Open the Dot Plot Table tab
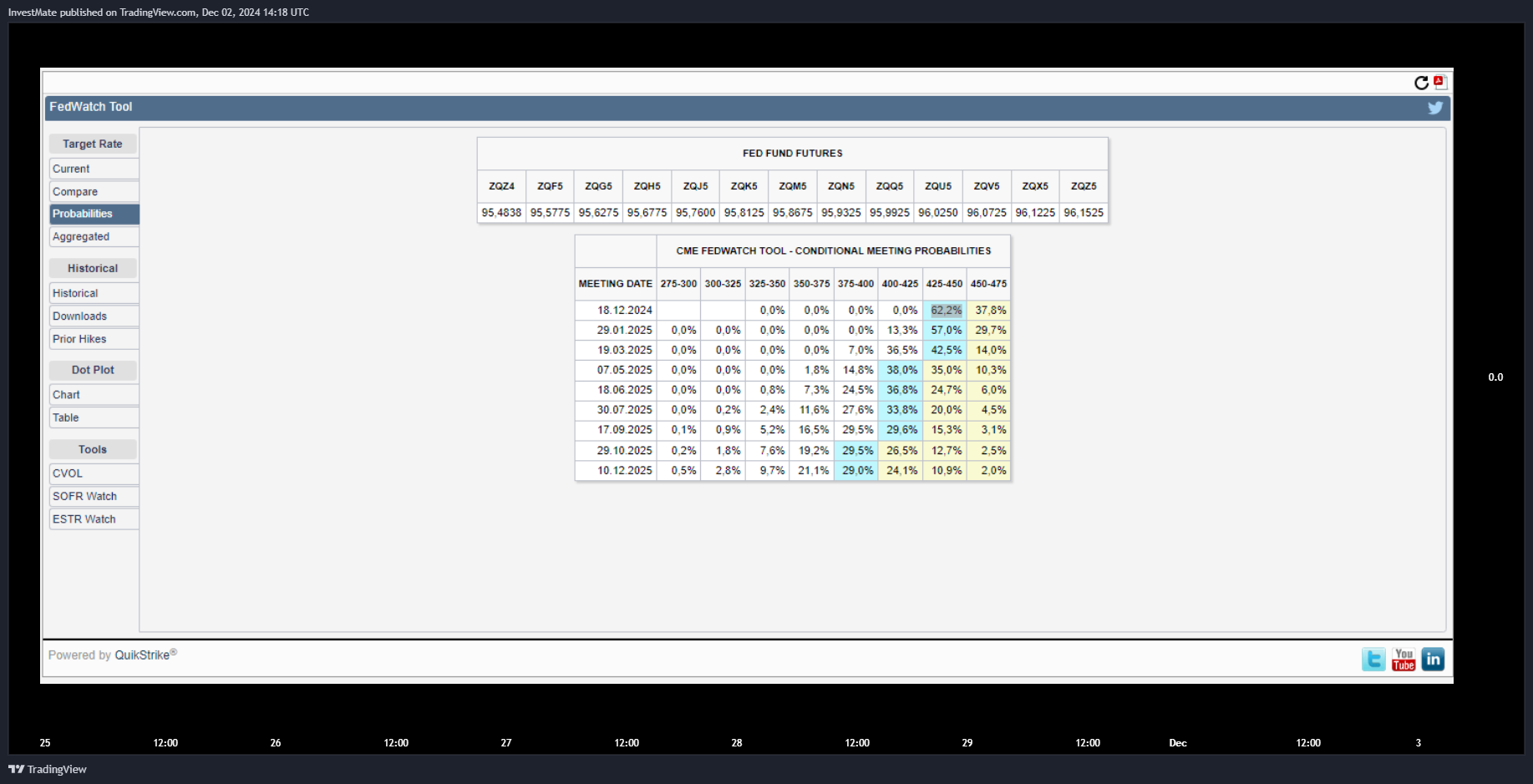Viewport: 1533px width, 784px height. pyautogui.click(x=94, y=417)
